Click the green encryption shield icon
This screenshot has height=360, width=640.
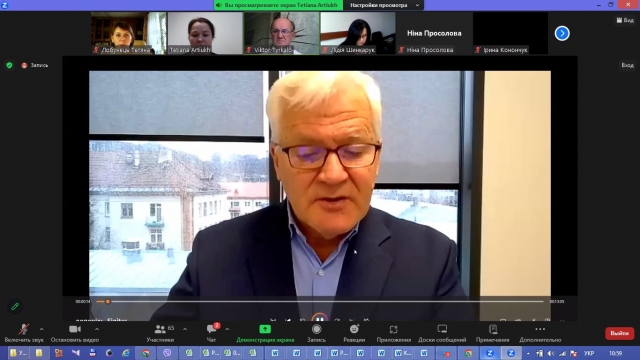click(x=9, y=65)
